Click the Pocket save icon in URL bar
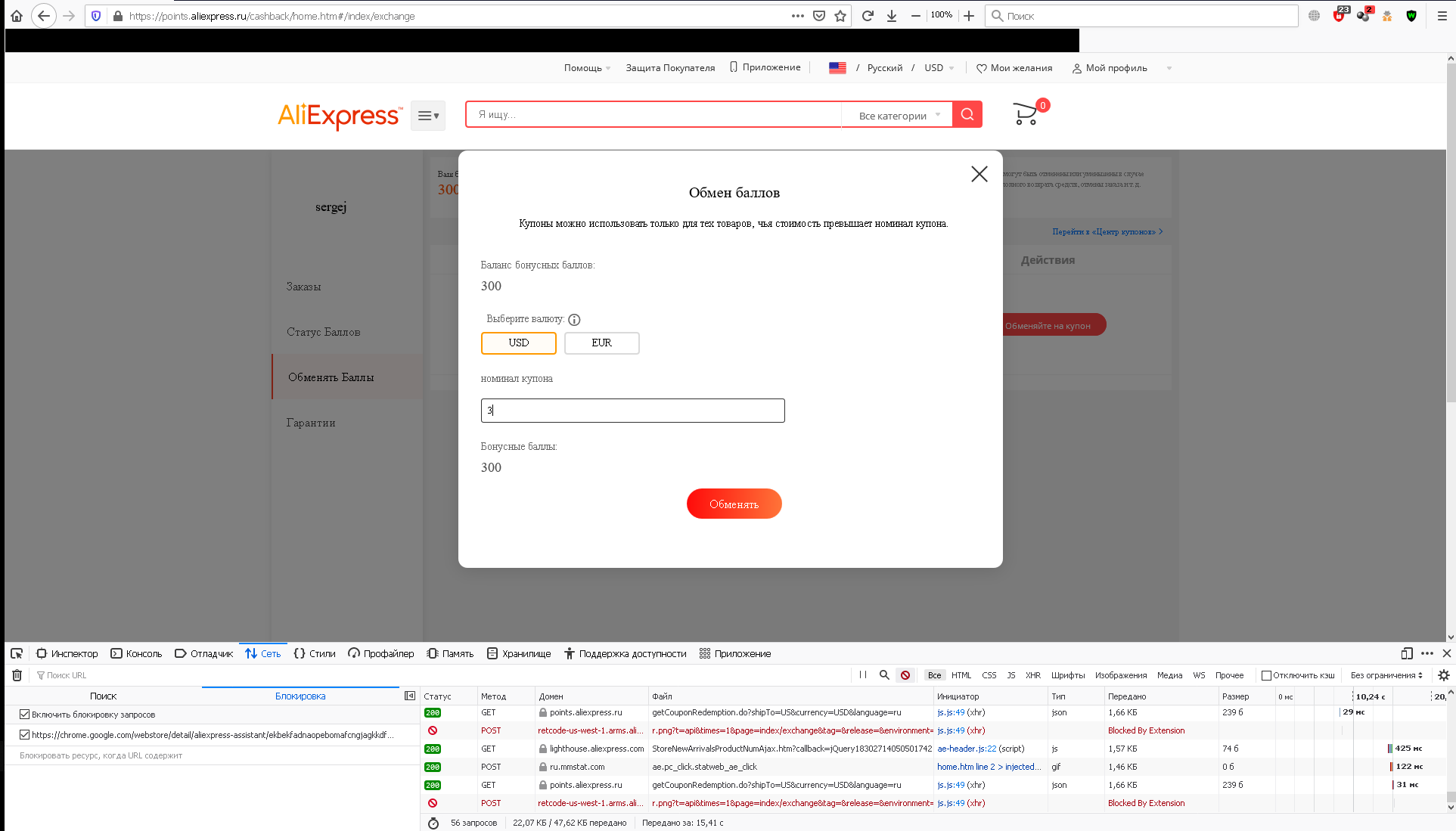 click(819, 16)
